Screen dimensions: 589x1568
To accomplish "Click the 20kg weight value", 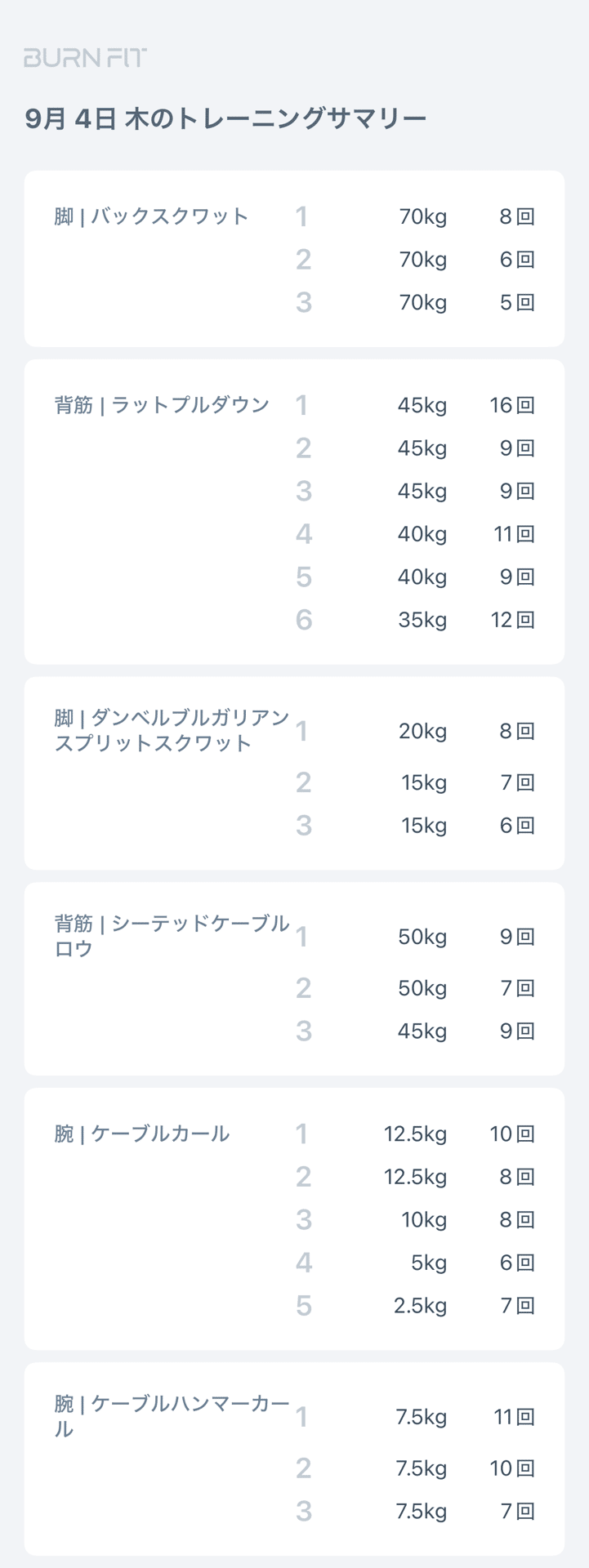I will tap(422, 731).
